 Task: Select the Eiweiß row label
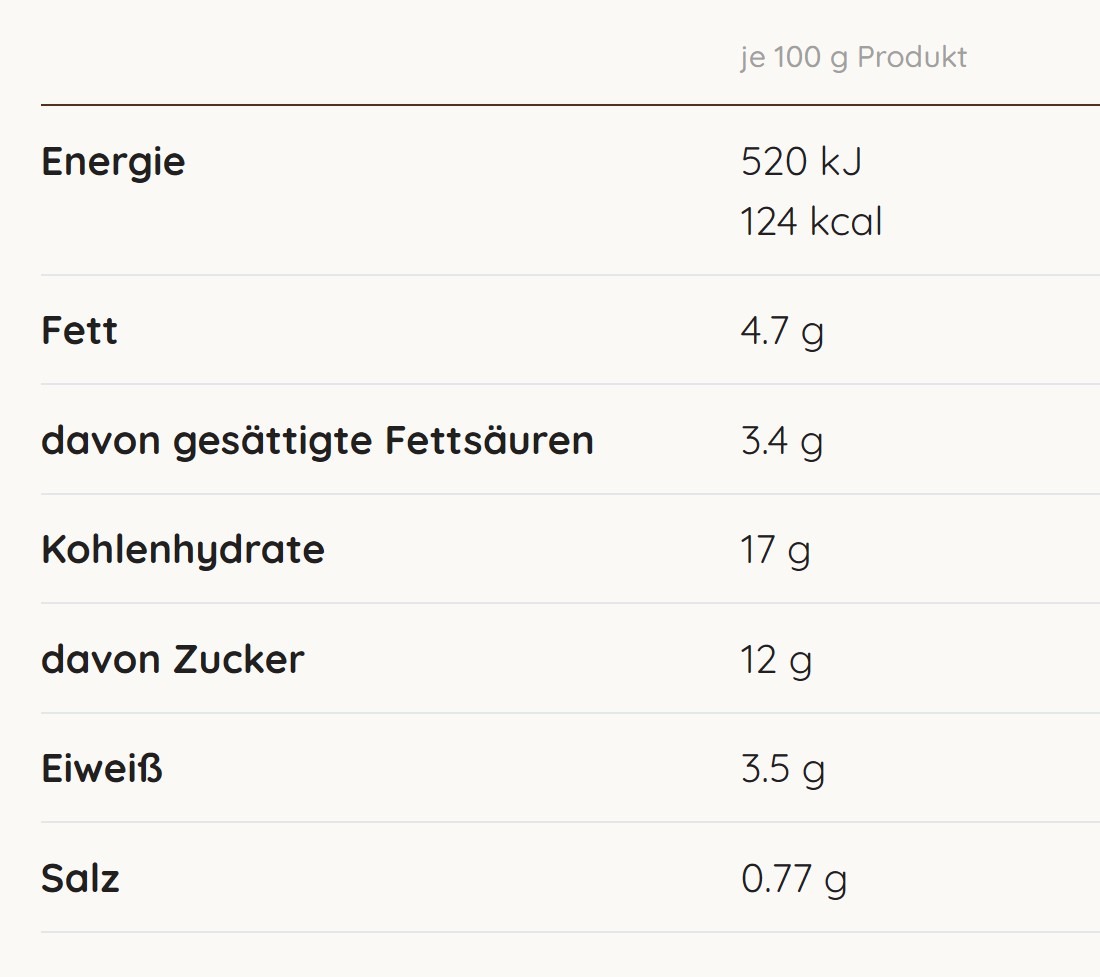point(101,769)
